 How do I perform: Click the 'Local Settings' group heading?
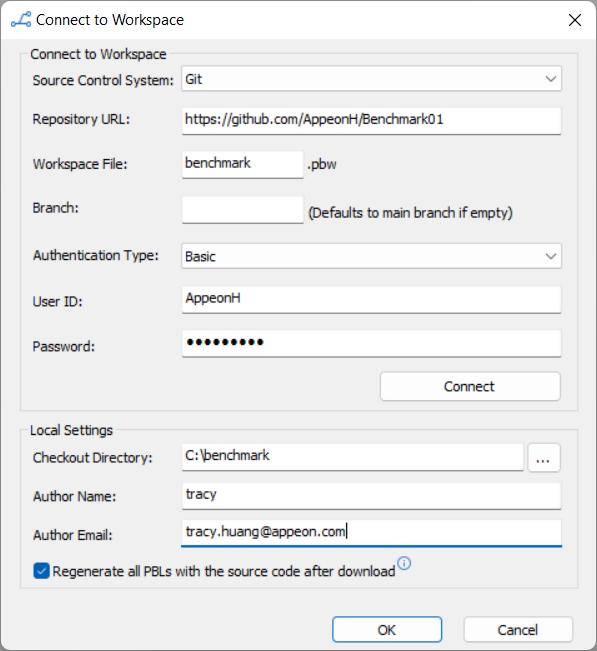[x=71, y=430]
